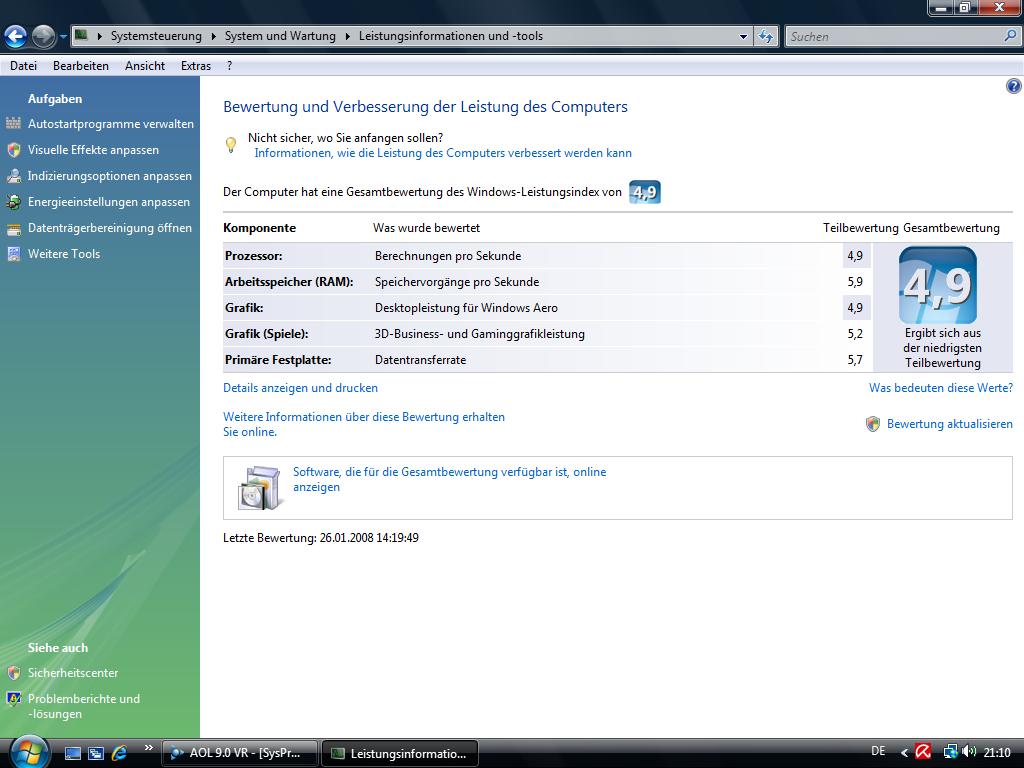Select the Prozessor row label

[x=253, y=256]
